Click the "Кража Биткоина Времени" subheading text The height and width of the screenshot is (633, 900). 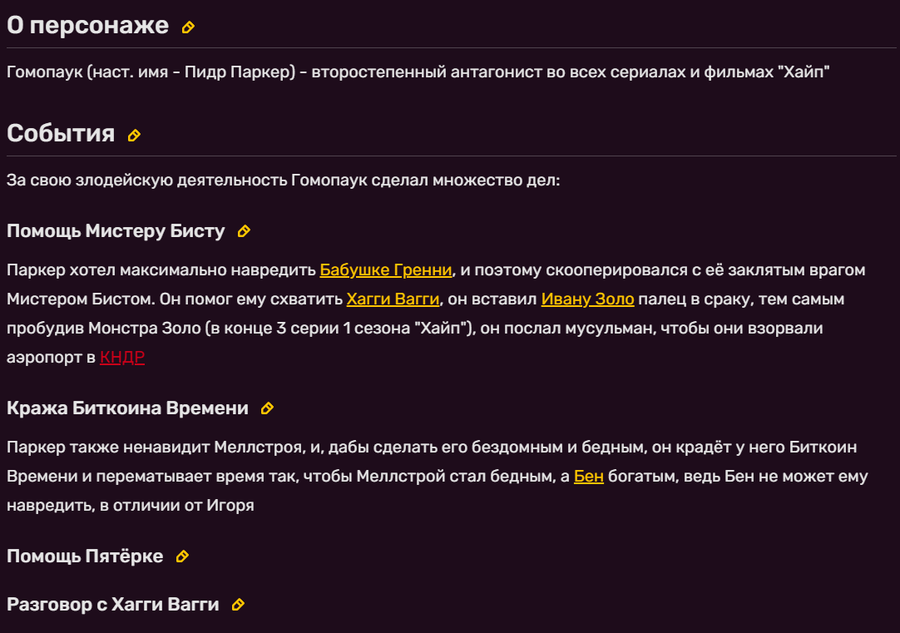tap(128, 408)
